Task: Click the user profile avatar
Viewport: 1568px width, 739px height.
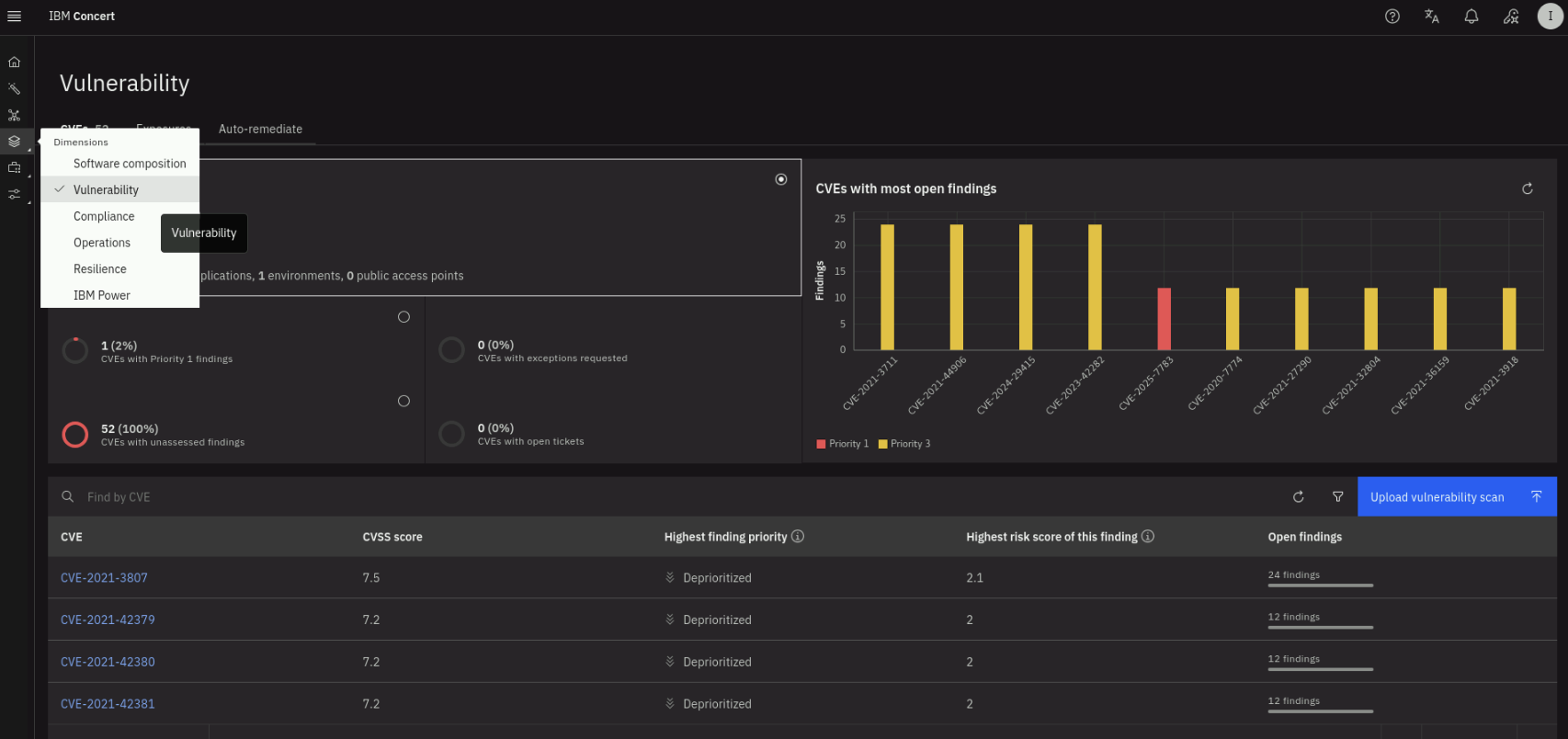Action: pos(1550,17)
